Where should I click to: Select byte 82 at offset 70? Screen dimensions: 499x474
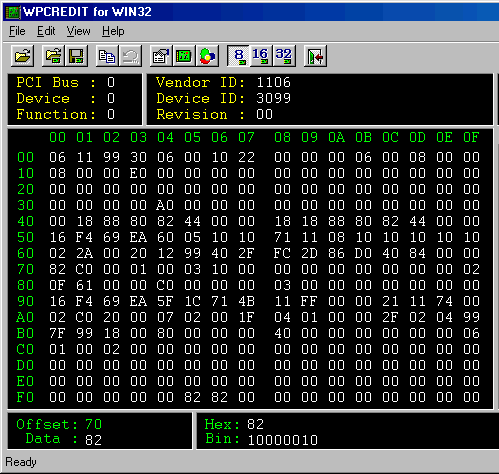click(57, 269)
